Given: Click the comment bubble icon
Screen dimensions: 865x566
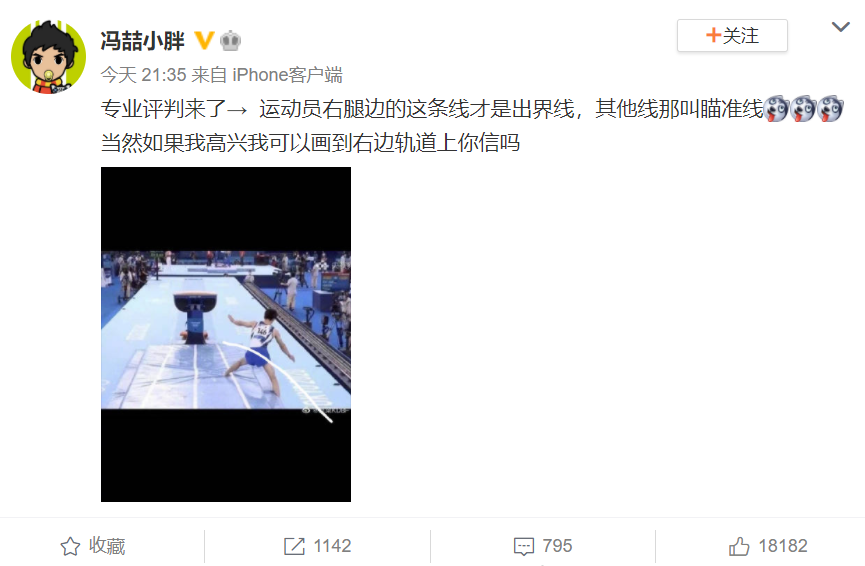Looking at the screenshot, I should click(x=524, y=546).
